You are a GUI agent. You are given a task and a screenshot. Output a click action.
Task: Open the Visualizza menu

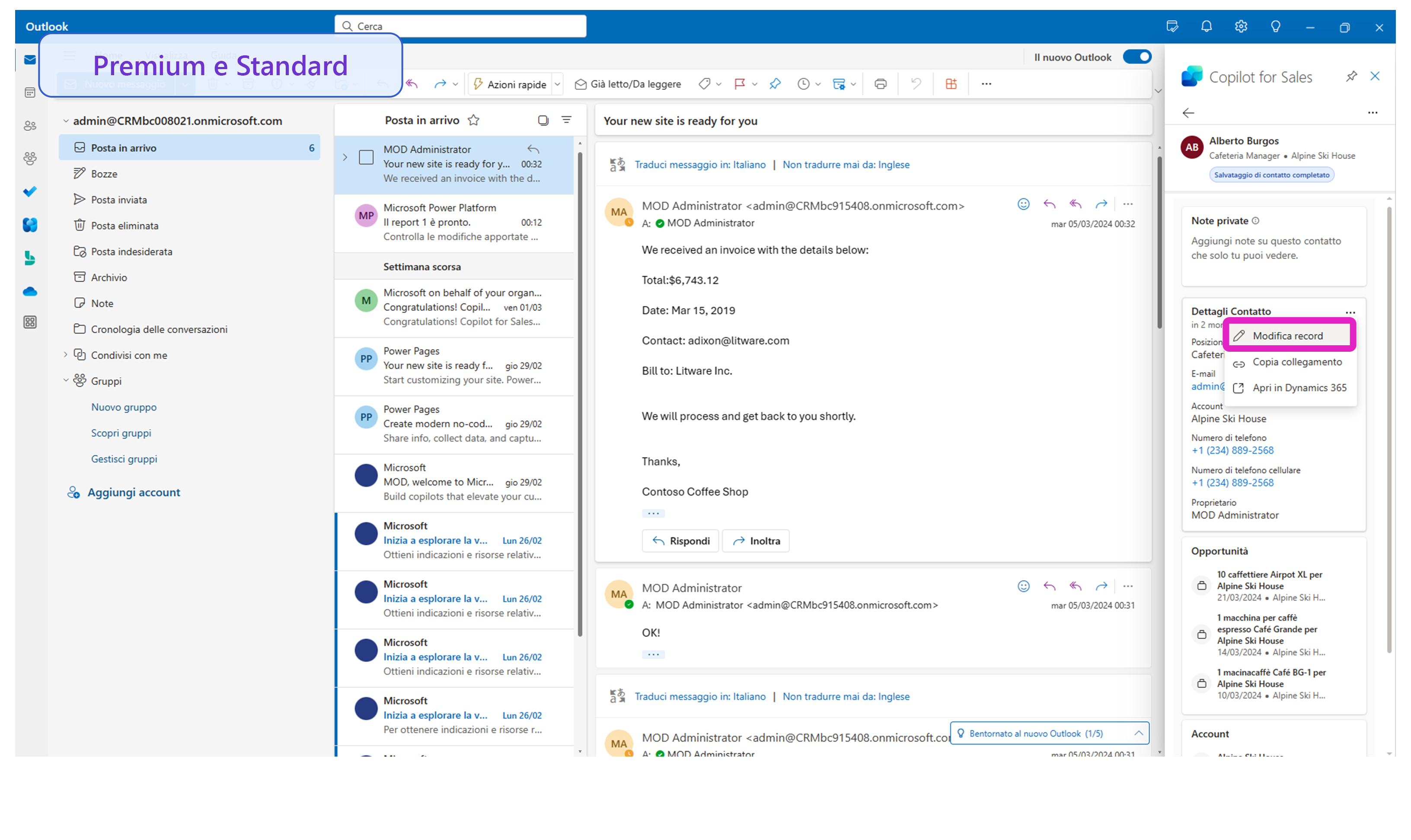coord(166,55)
